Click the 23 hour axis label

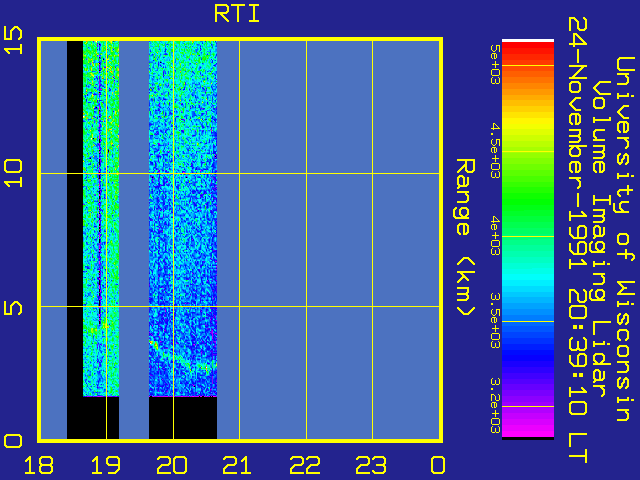(371, 465)
